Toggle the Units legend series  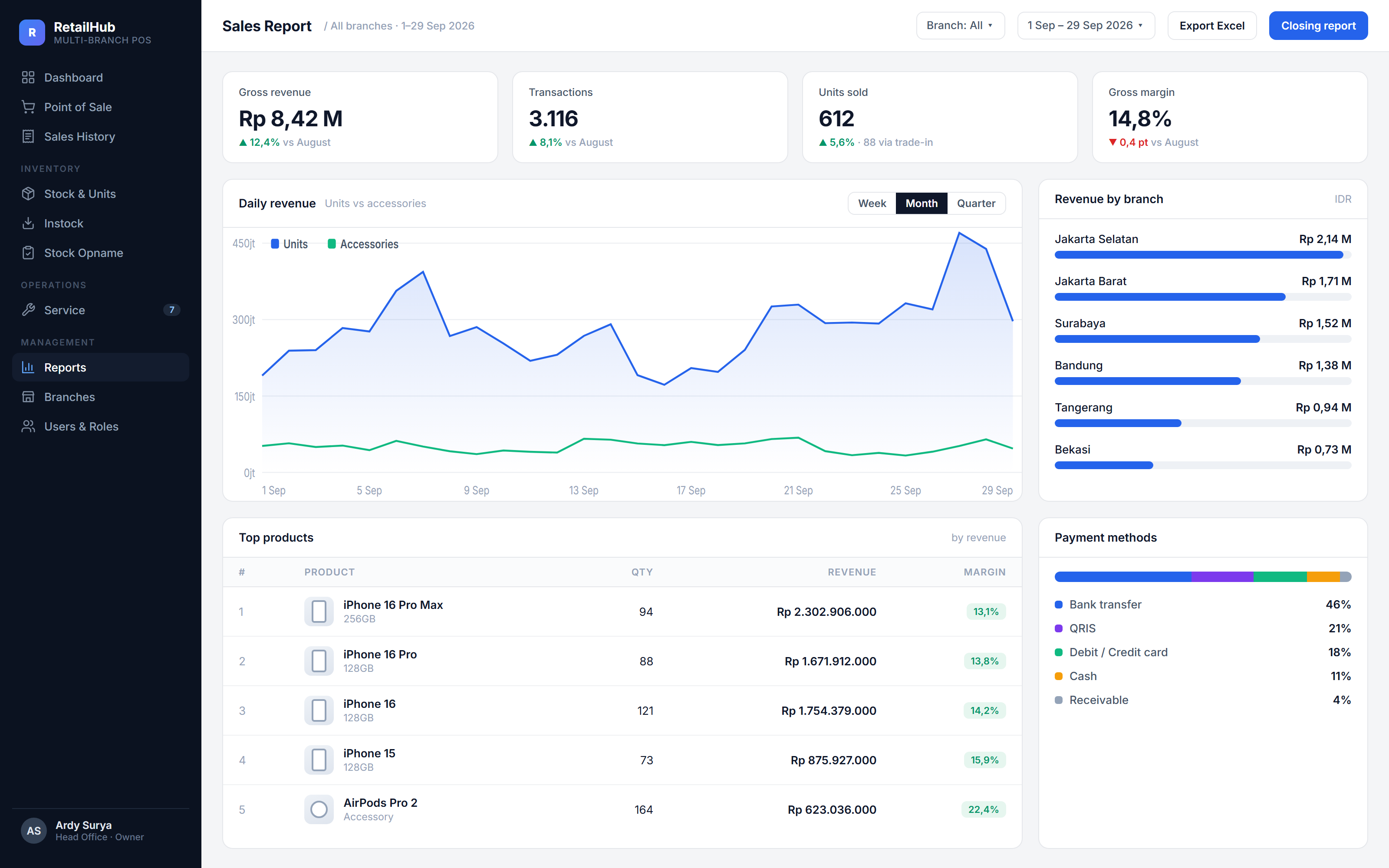click(x=289, y=244)
